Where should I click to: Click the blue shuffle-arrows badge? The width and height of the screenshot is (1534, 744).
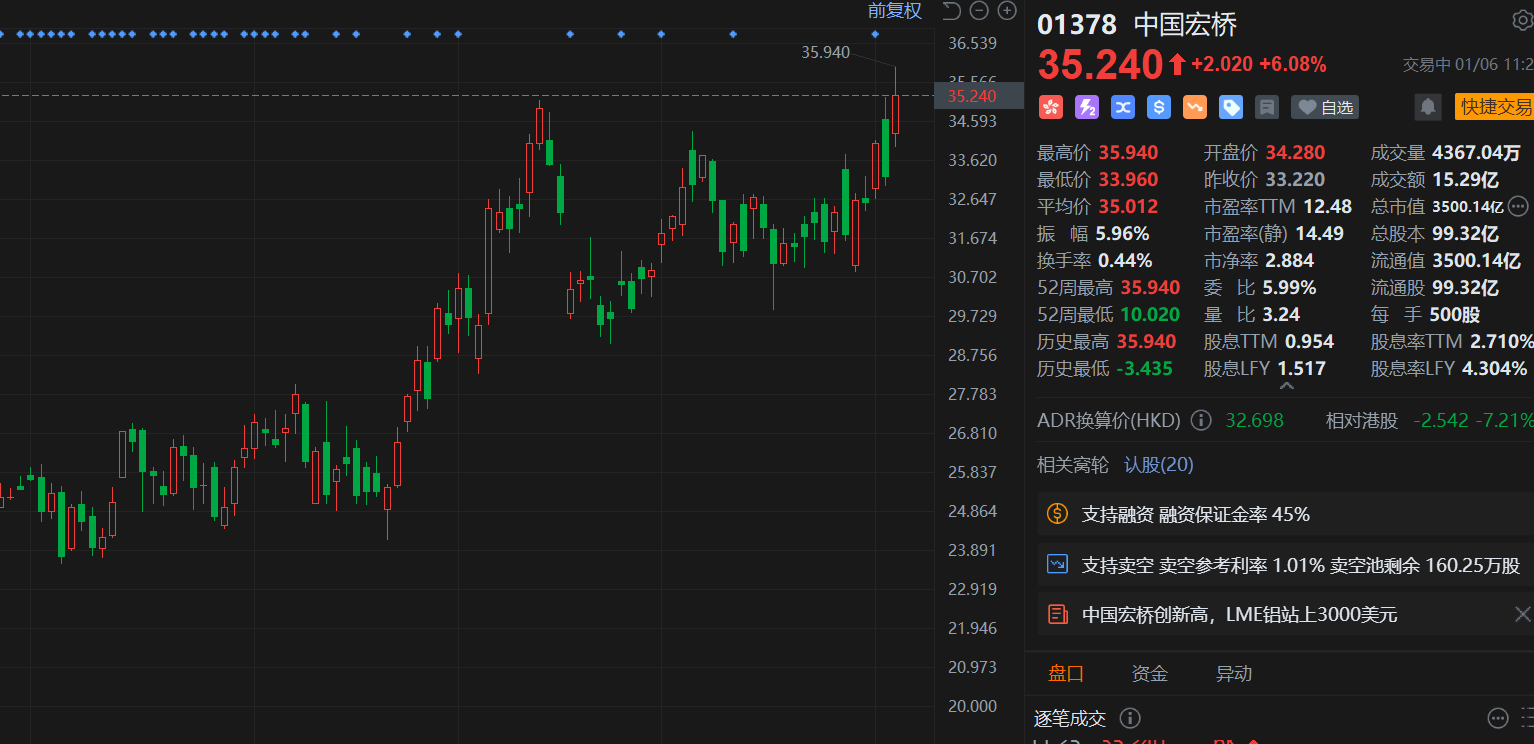[1122, 107]
